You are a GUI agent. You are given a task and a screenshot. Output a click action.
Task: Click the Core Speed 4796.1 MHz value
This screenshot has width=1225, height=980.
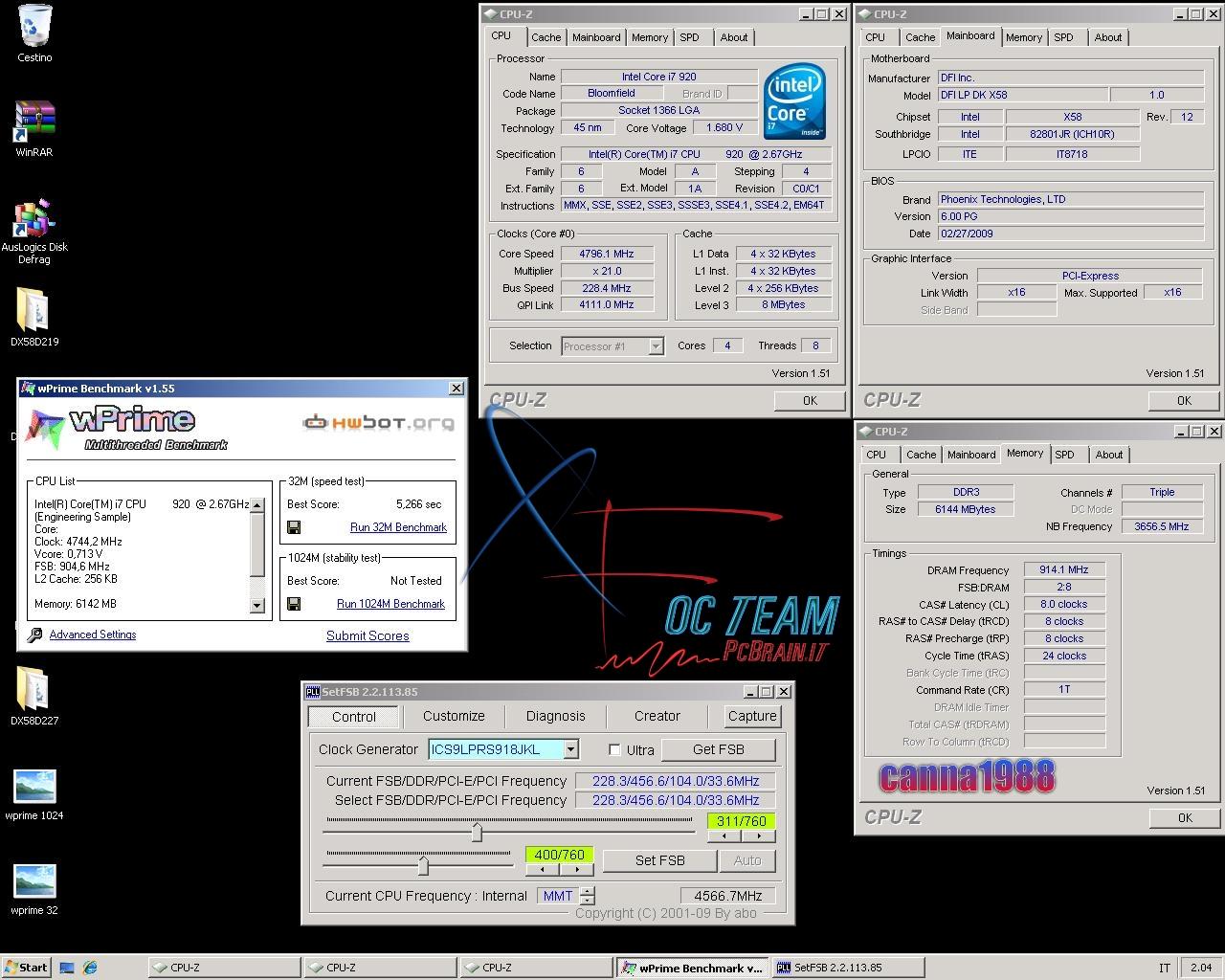607,254
